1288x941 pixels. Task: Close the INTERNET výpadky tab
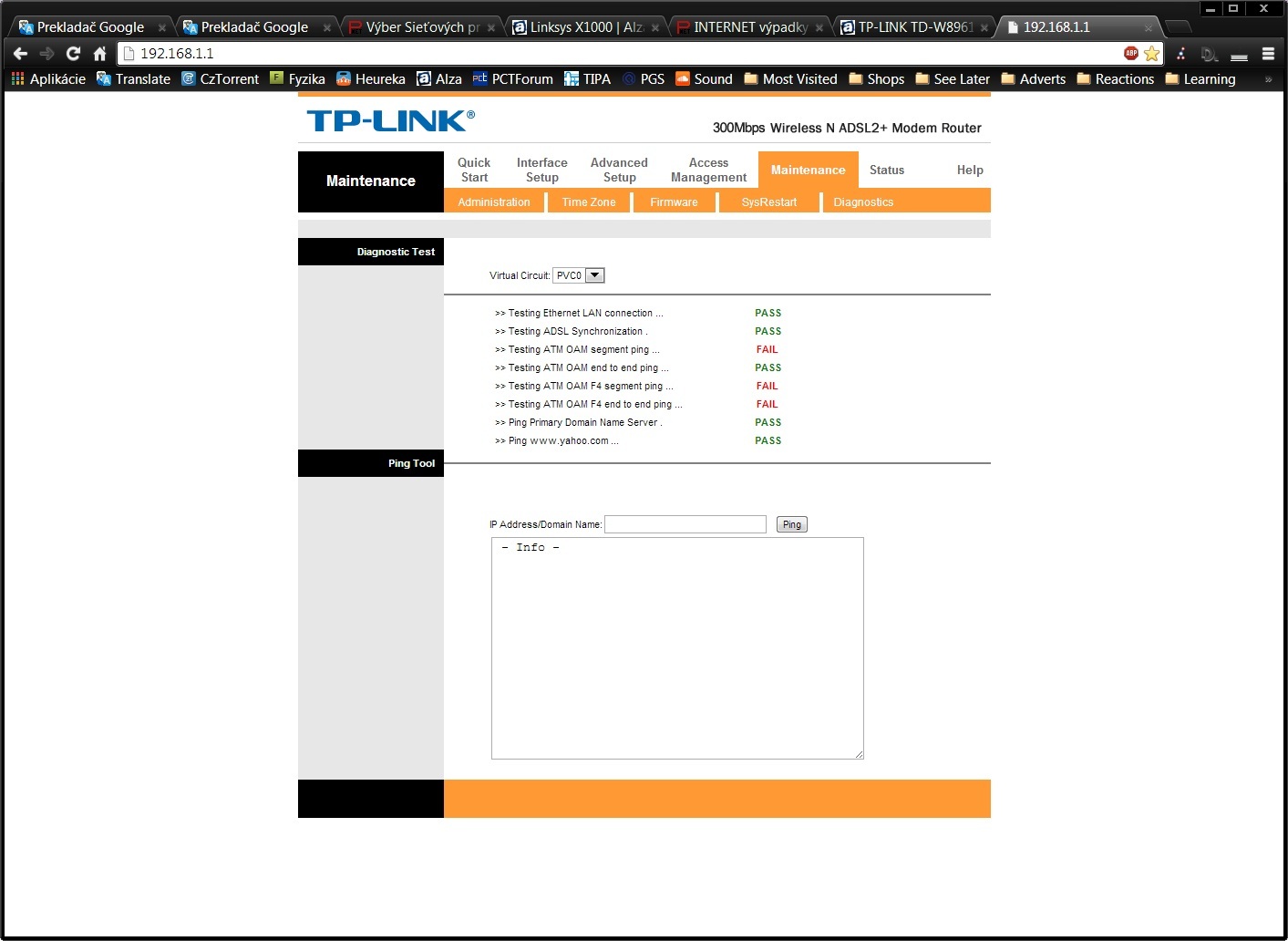(819, 28)
